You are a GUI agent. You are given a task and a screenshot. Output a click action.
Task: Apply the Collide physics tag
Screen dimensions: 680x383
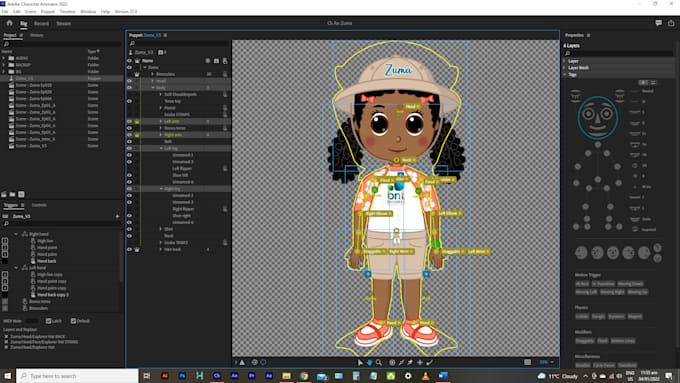point(582,317)
